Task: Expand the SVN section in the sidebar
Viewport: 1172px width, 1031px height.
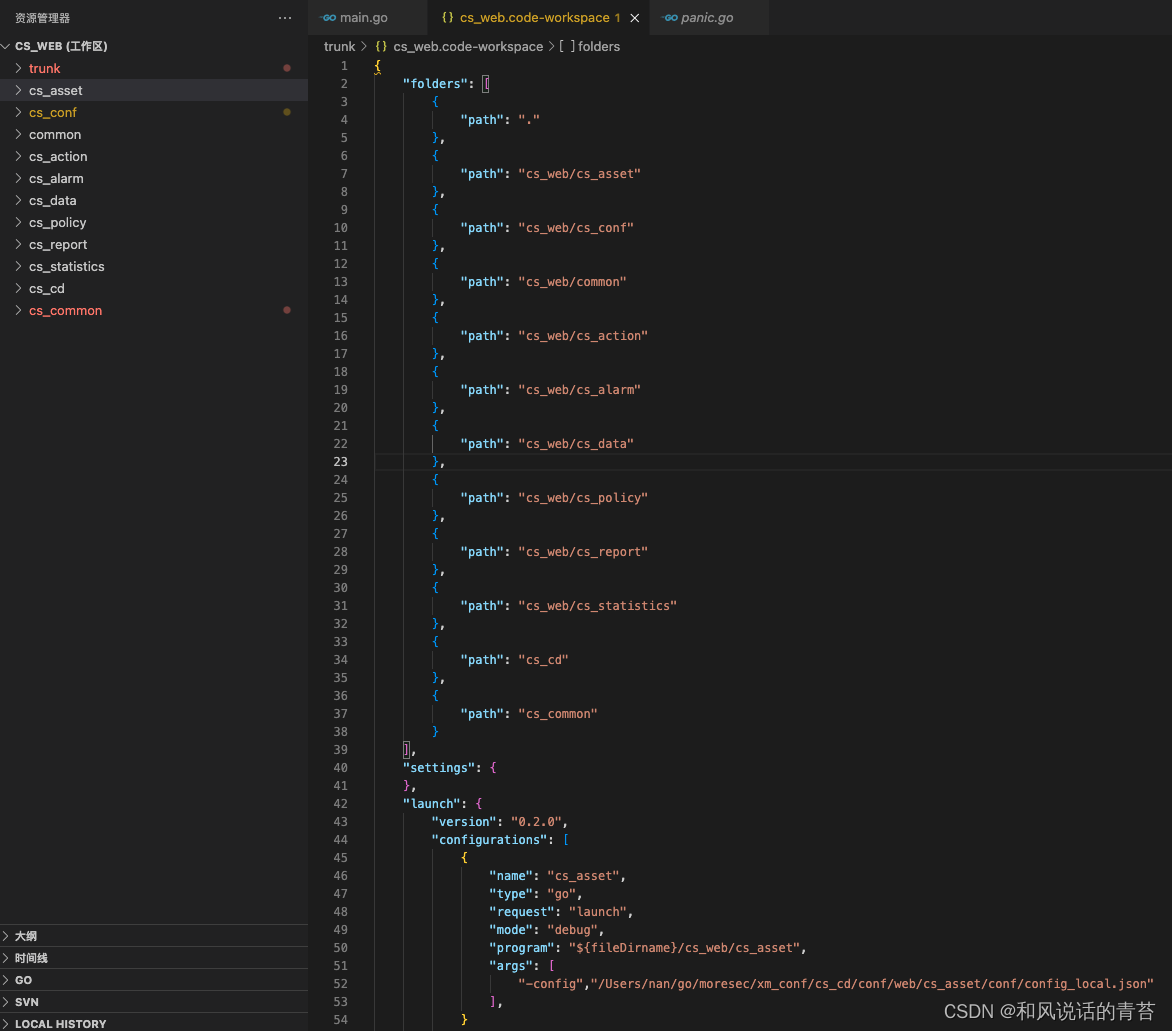Action: (25, 1001)
